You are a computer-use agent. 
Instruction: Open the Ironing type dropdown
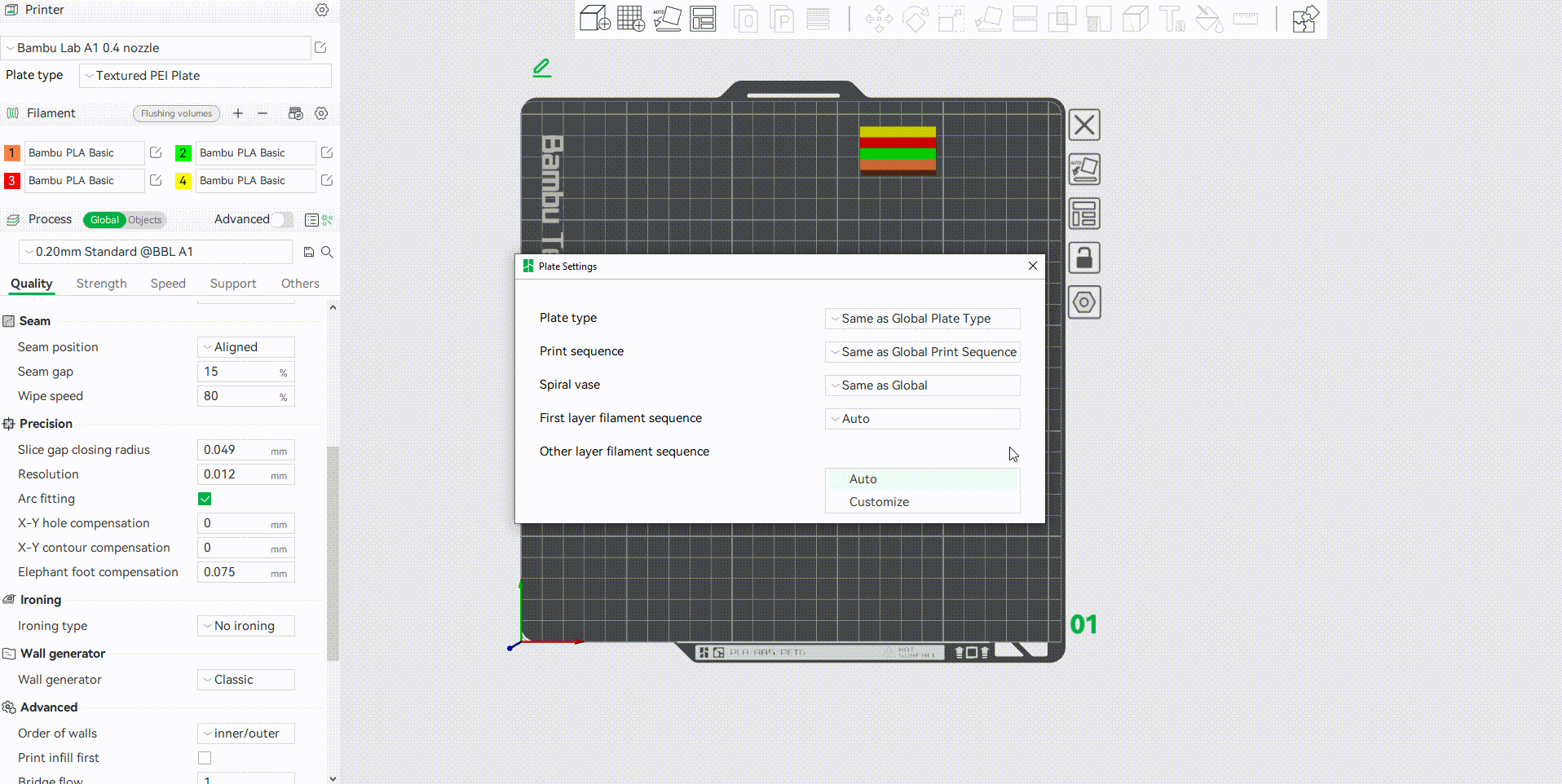tap(246, 626)
